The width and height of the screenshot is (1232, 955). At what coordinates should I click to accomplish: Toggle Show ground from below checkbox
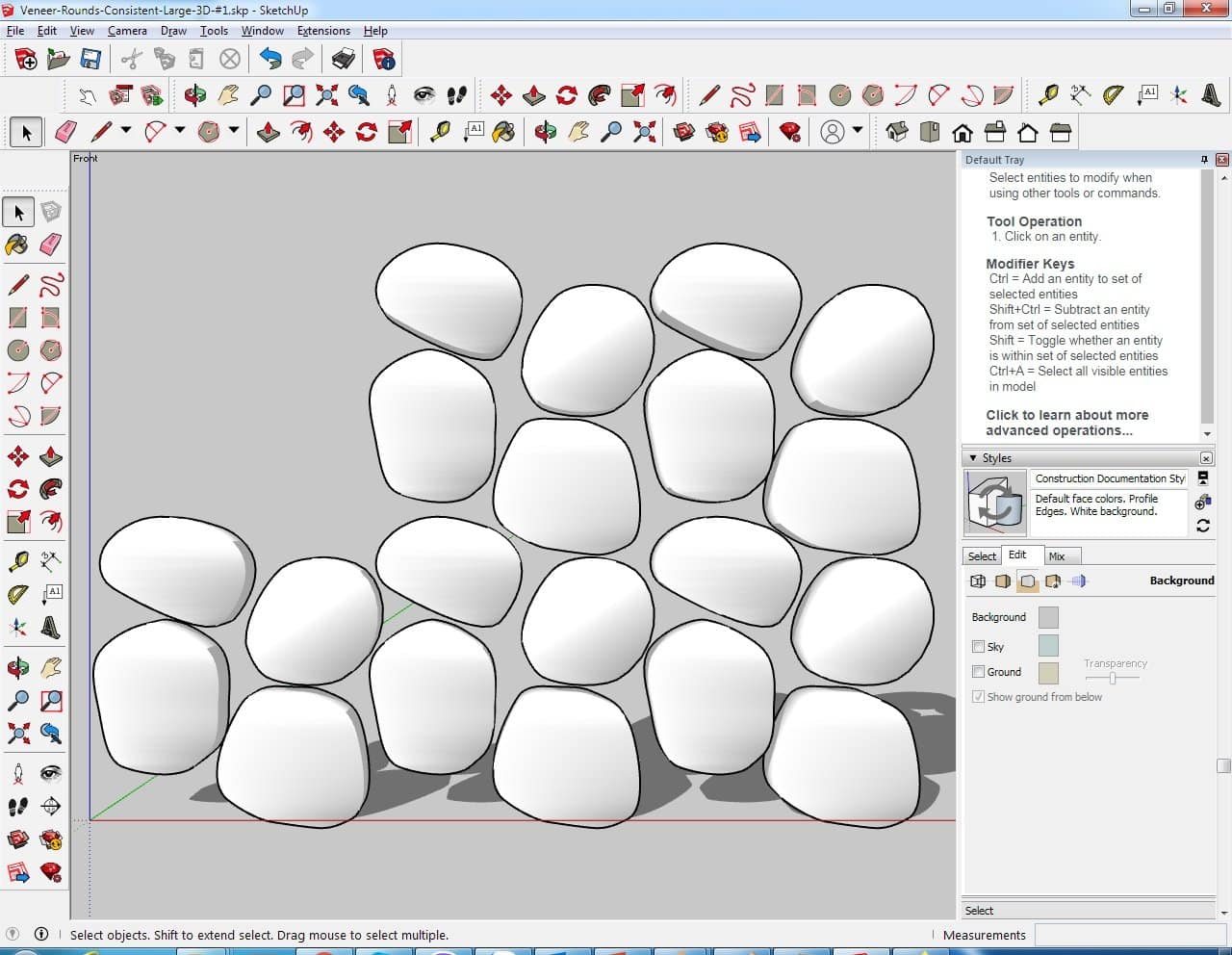pyautogui.click(x=978, y=697)
